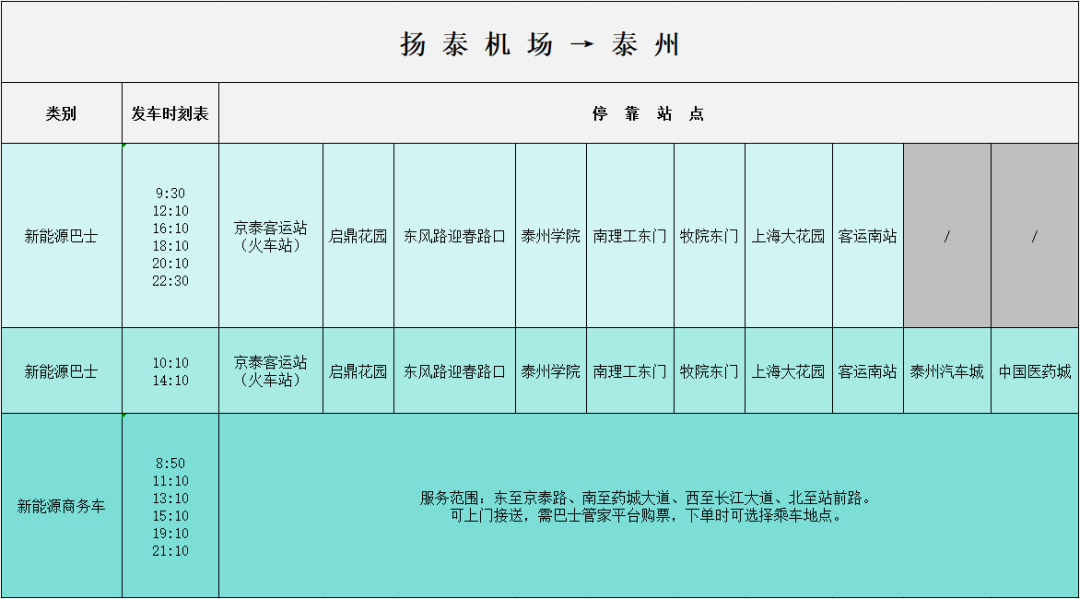Select the 8:50 commuter departure time
The height and width of the screenshot is (599, 1080).
point(170,463)
